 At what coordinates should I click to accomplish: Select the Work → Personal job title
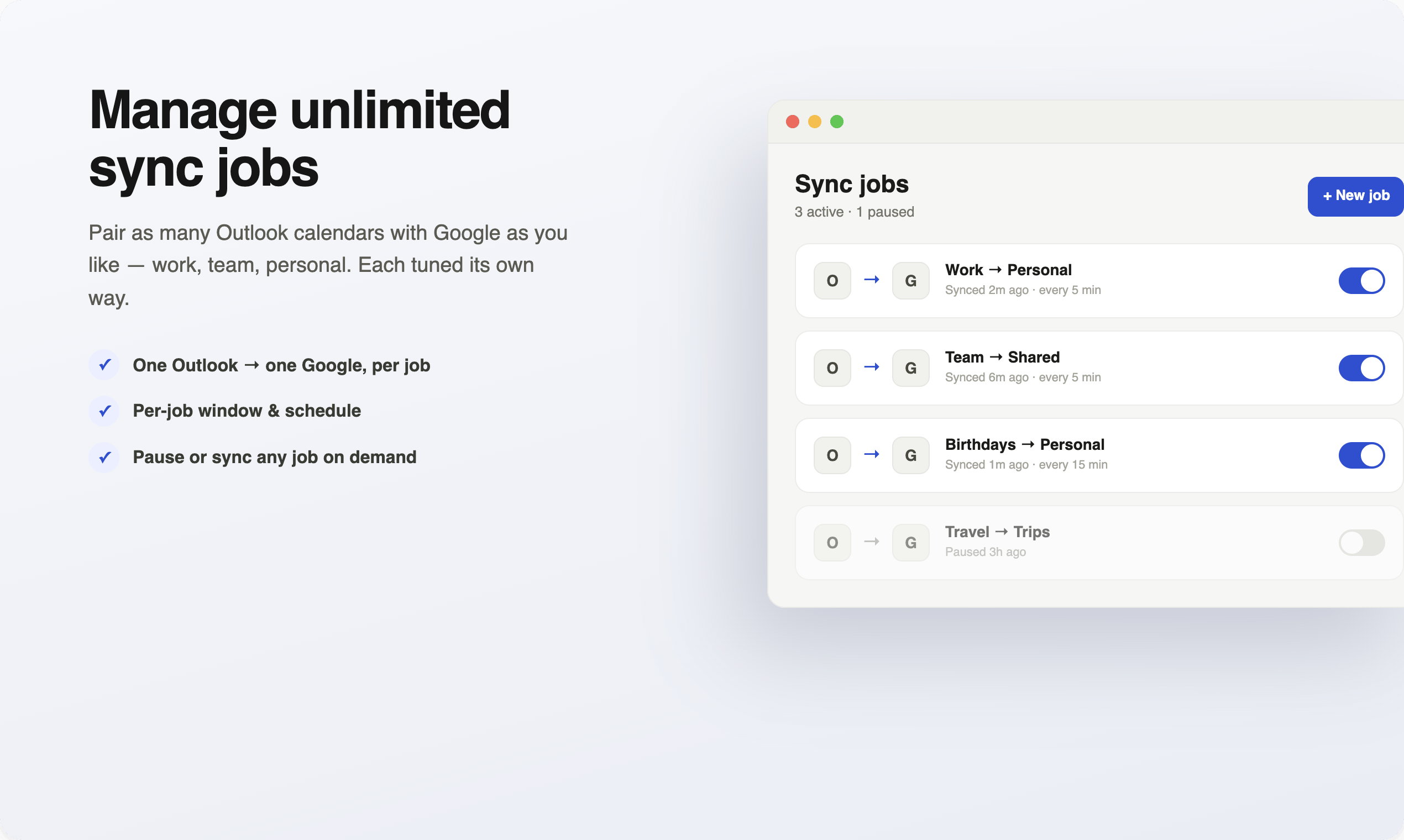point(1008,270)
